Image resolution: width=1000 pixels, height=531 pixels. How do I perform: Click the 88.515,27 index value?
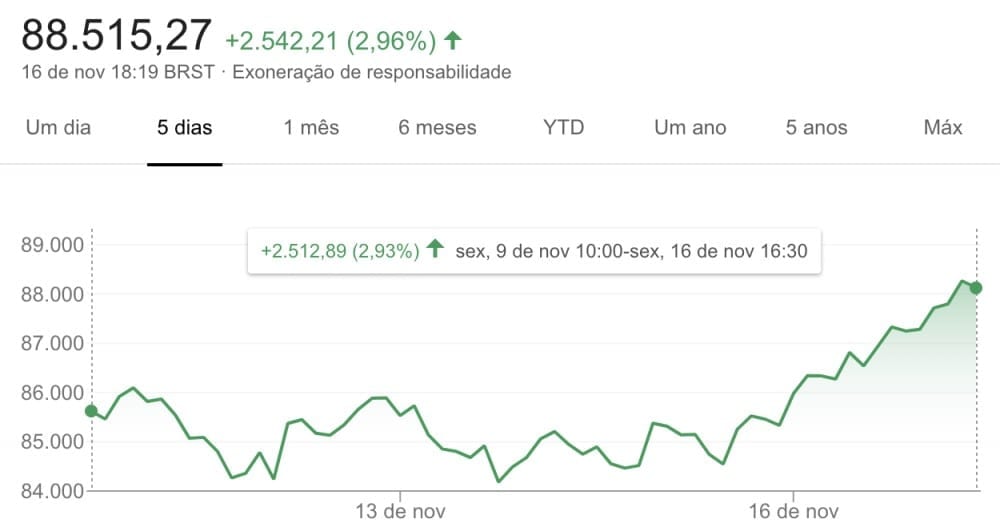pos(116,35)
